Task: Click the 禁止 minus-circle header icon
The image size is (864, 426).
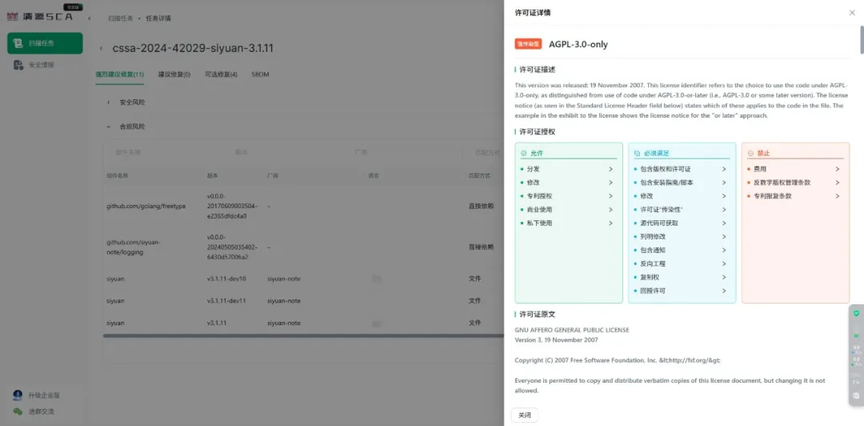Action: (x=750, y=153)
